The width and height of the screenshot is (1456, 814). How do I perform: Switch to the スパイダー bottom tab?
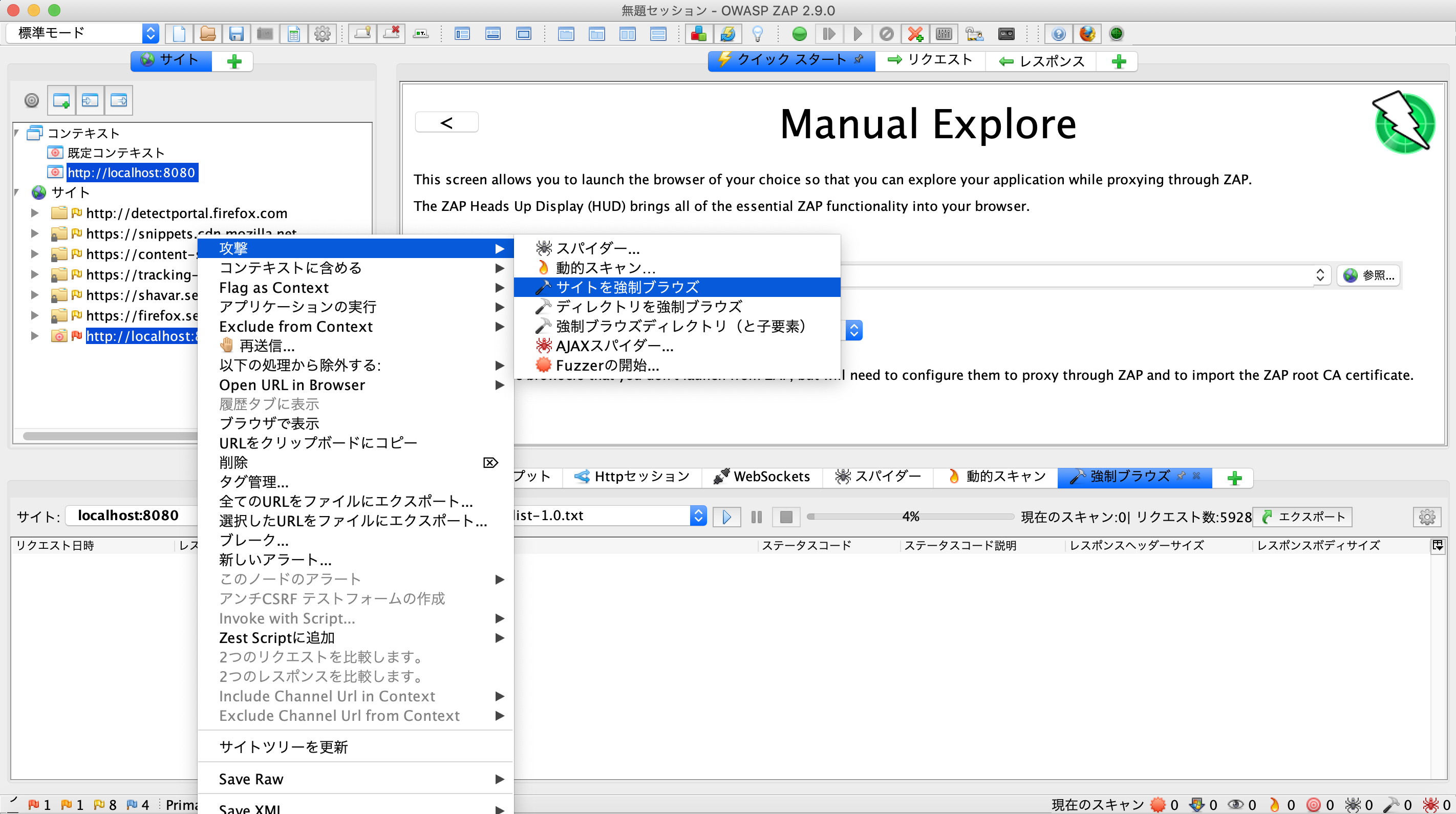[878, 477]
